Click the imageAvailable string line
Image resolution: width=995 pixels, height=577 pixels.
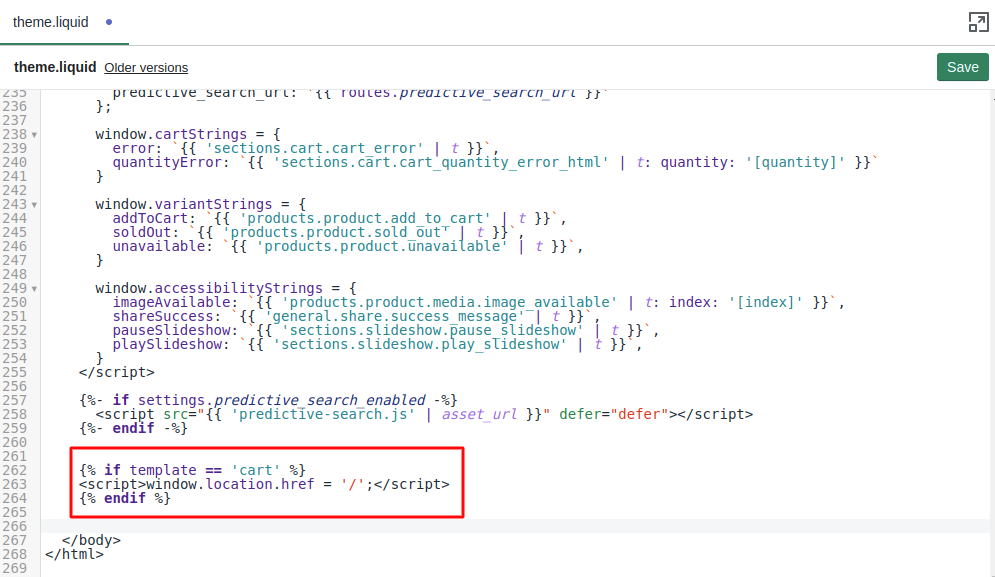(478, 303)
